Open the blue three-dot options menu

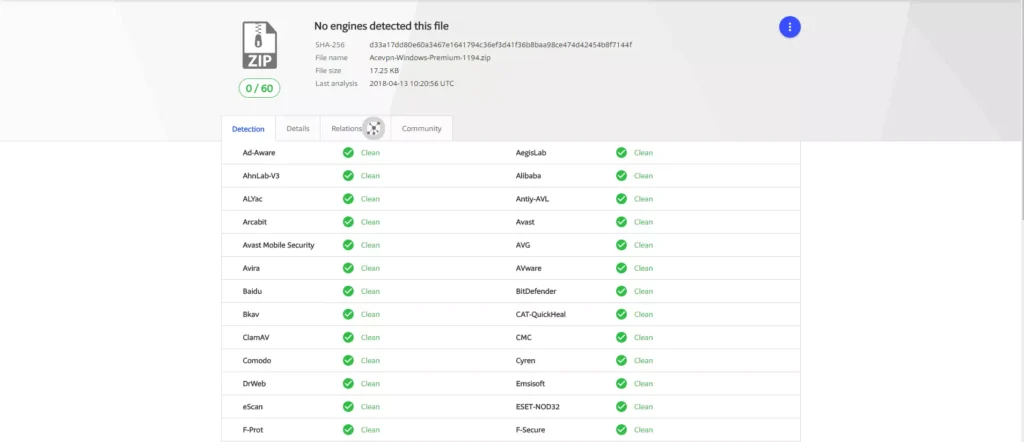790,27
